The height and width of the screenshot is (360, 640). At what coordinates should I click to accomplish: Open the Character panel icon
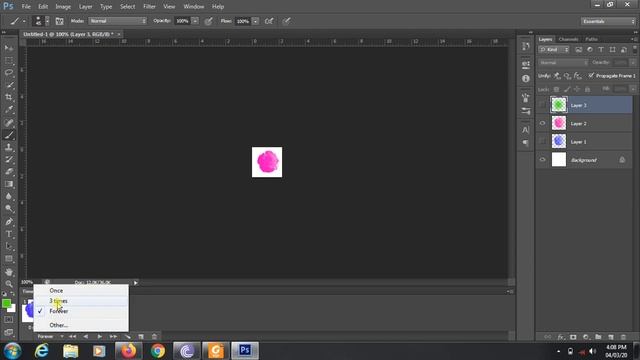coord(526,130)
